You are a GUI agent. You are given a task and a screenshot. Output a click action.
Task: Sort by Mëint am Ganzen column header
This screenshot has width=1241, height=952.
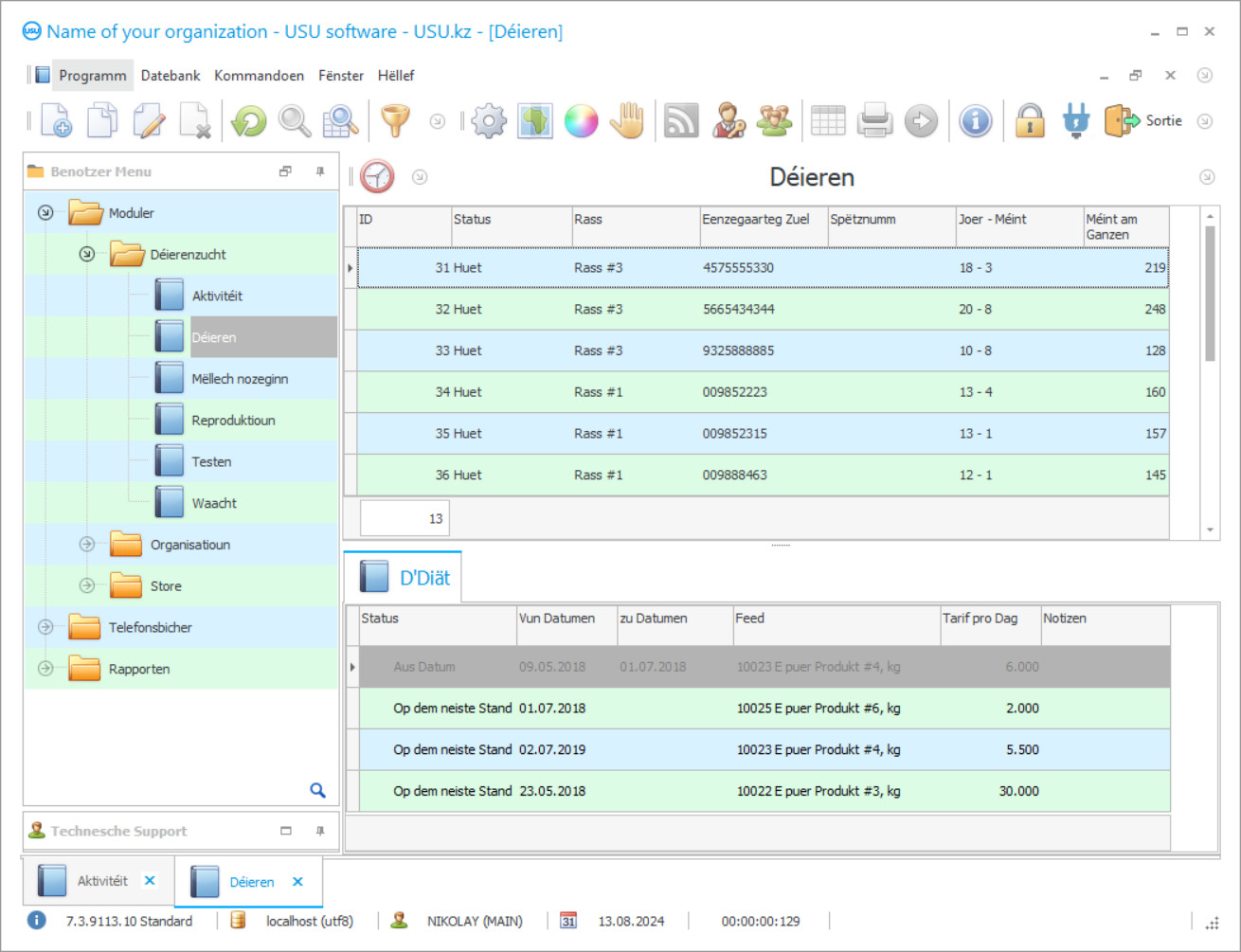[1126, 226]
